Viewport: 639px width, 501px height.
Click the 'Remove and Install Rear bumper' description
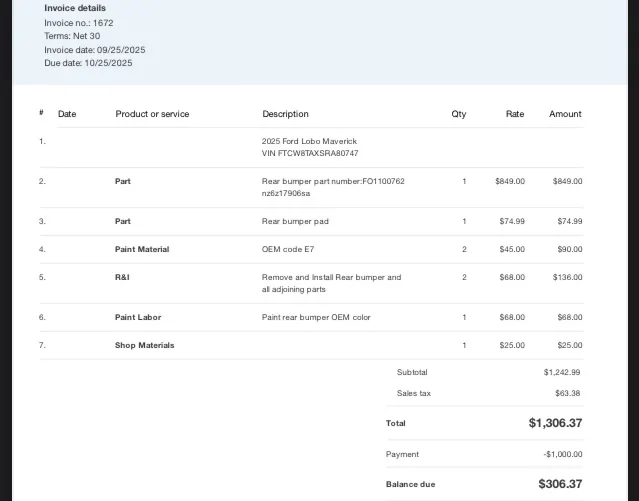pos(331,283)
